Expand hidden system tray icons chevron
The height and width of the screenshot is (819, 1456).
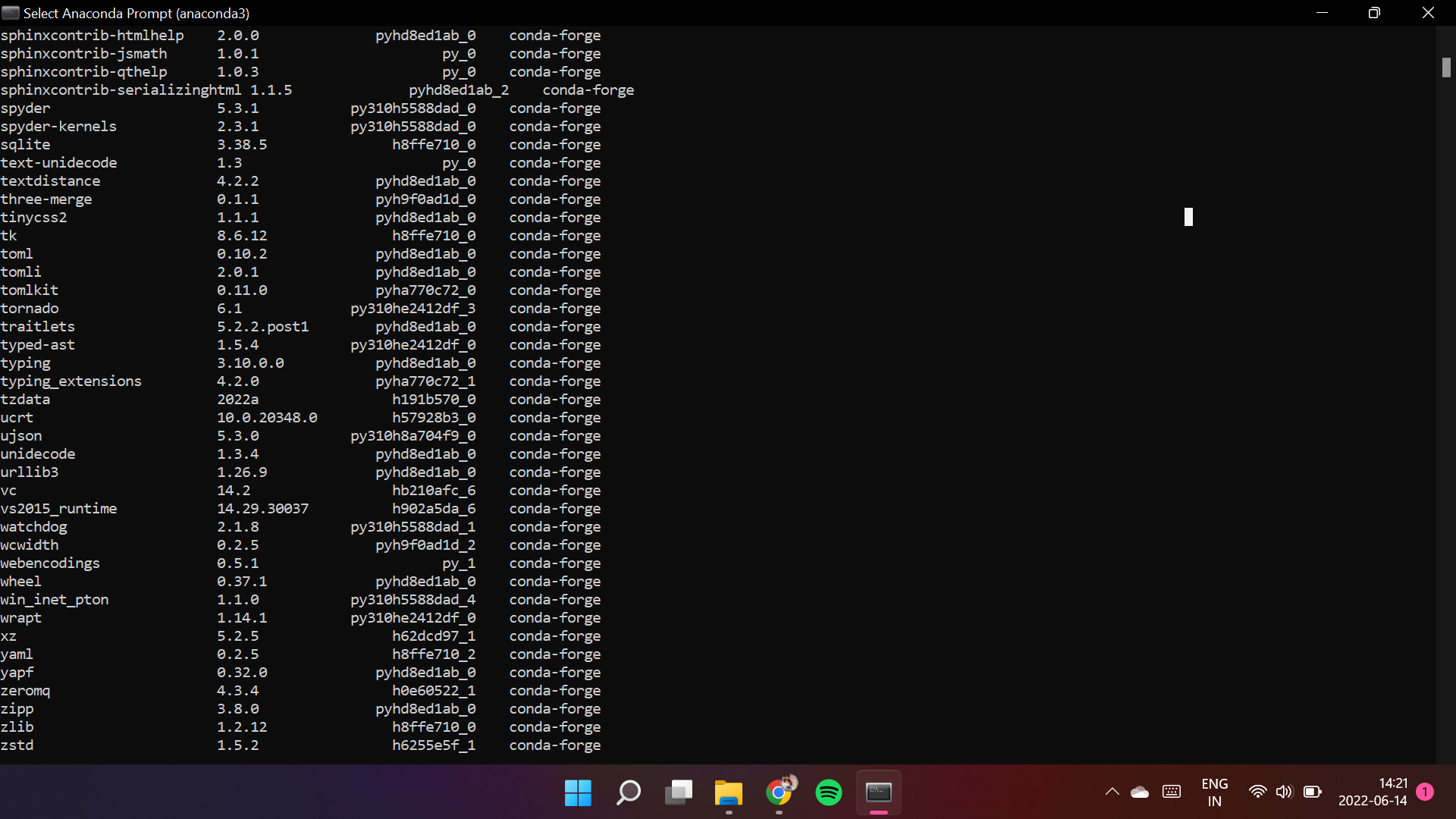1112,792
